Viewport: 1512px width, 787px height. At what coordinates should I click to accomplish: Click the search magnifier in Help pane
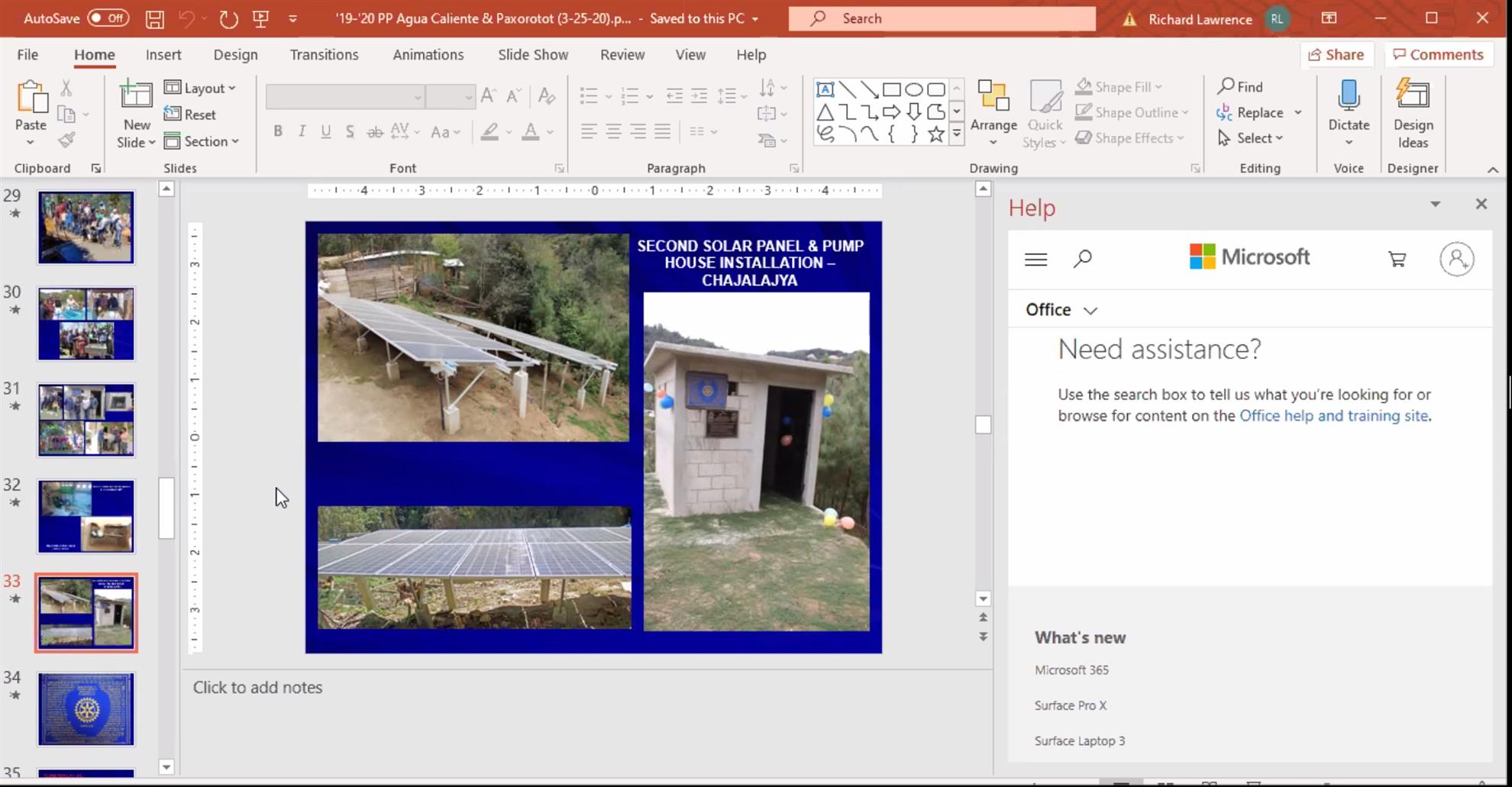(1082, 260)
